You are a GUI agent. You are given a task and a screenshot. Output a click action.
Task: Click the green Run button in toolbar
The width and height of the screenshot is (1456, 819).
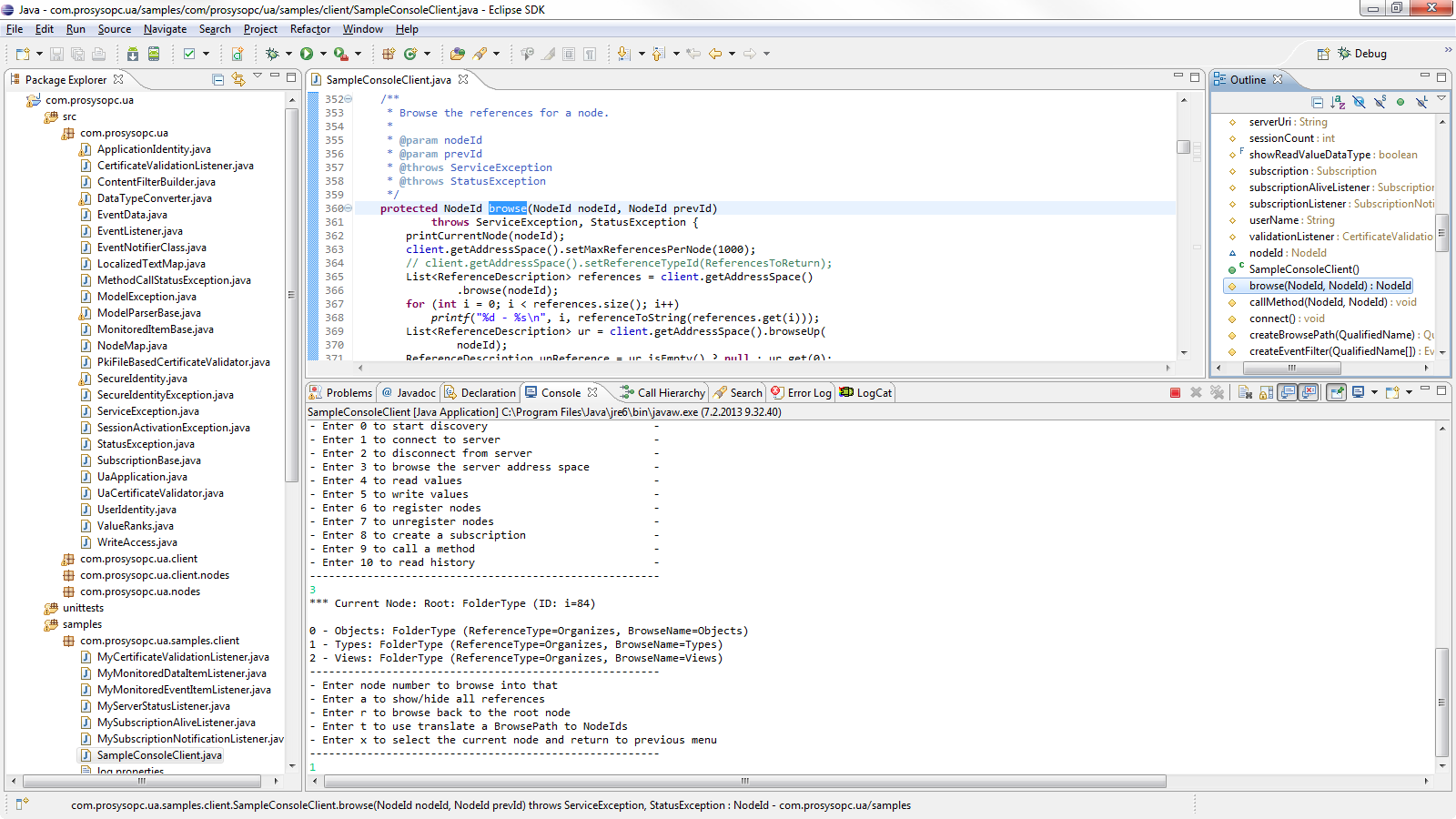(307, 54)
